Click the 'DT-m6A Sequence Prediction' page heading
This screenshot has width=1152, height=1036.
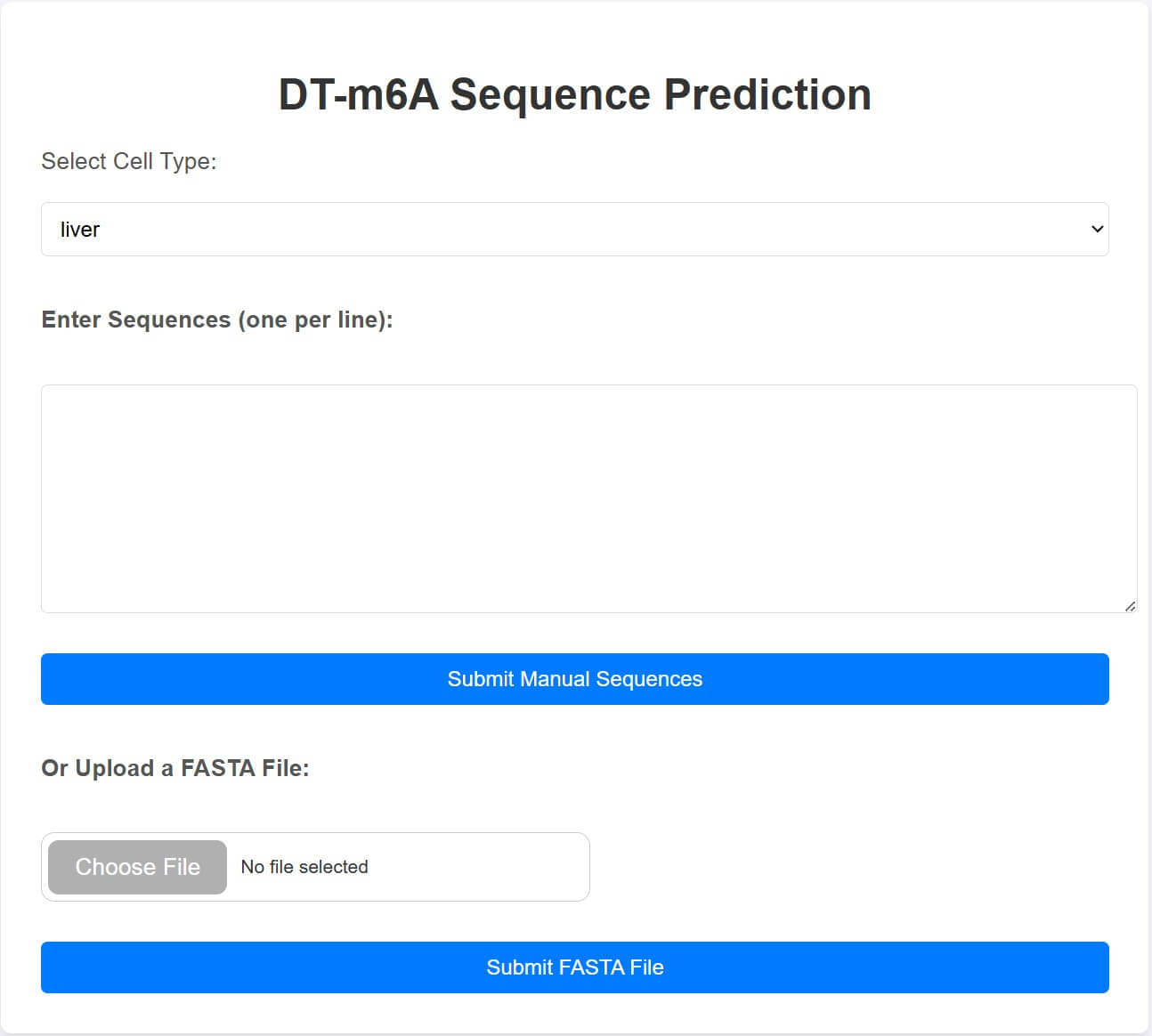pos(574,94)
